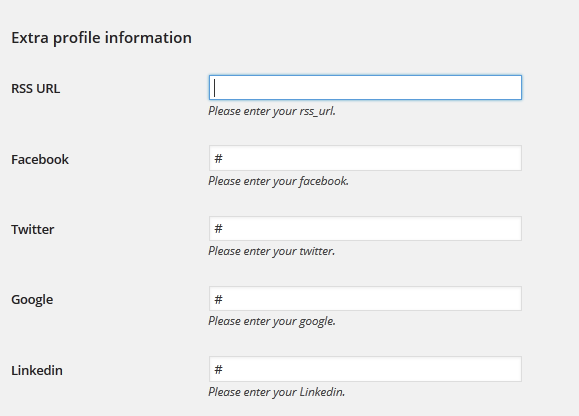
Task: Click the Linkedin field label
Action: point(37,370)
